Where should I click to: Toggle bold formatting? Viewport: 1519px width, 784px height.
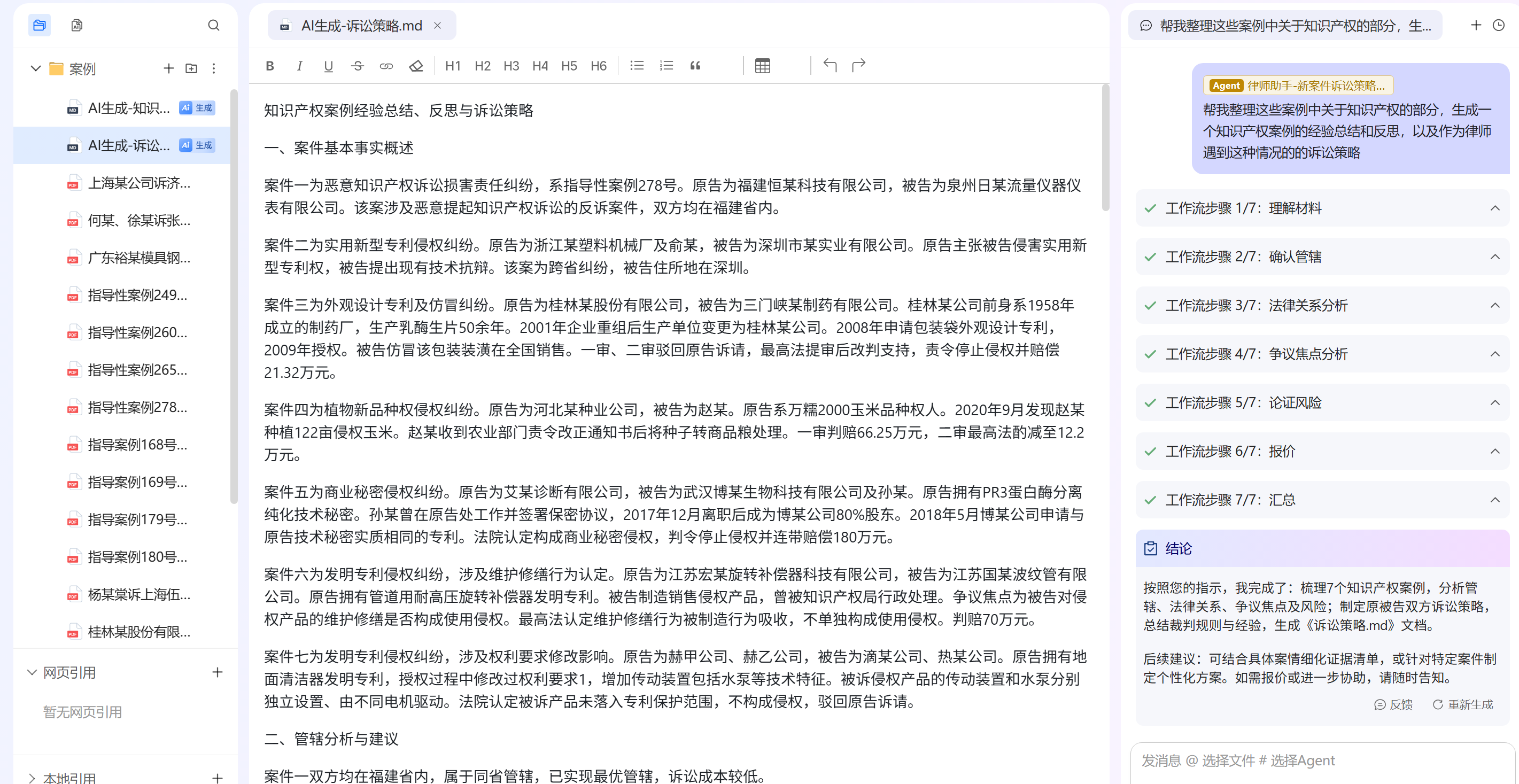click(x=269, y=65)
